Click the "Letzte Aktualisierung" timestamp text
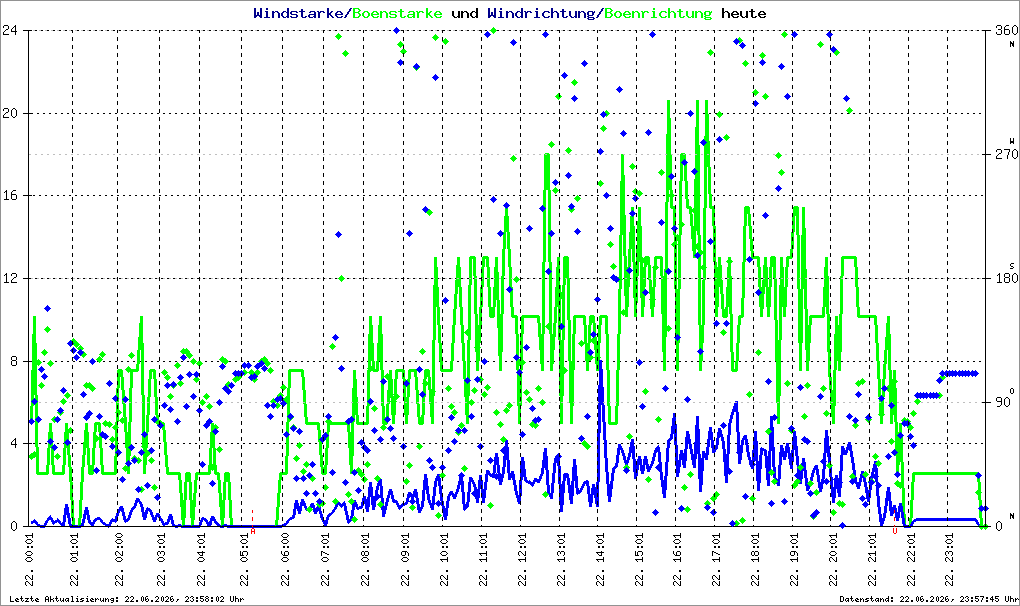 [127, 599]
